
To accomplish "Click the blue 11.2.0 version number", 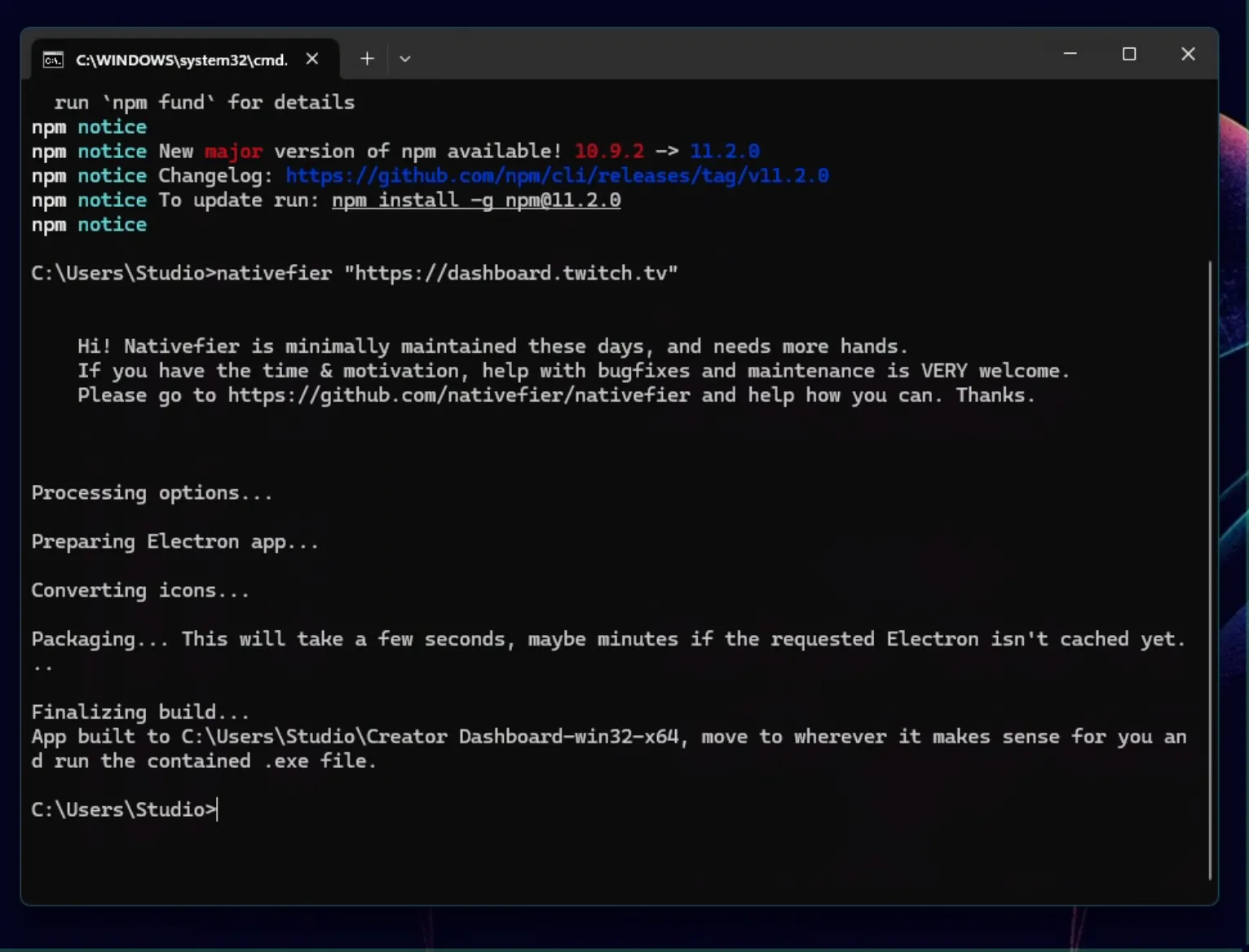I will (724, 151).
